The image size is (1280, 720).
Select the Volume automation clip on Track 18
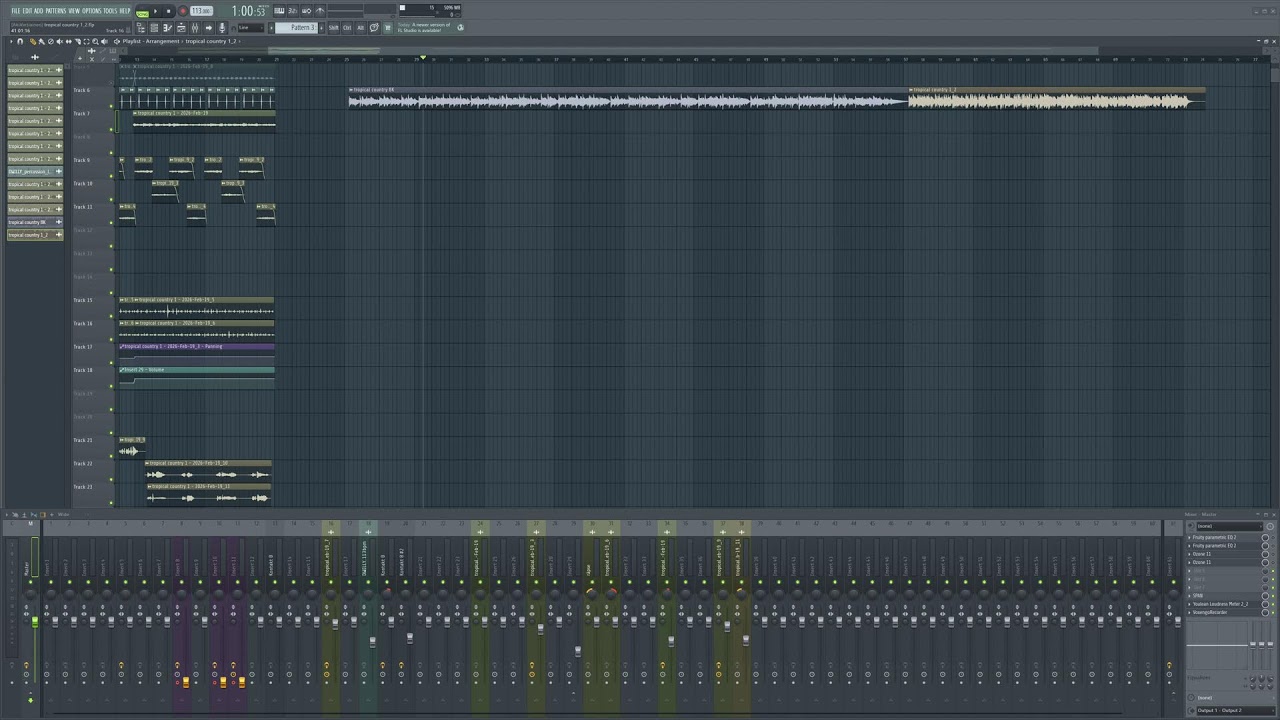coord(196,375)
